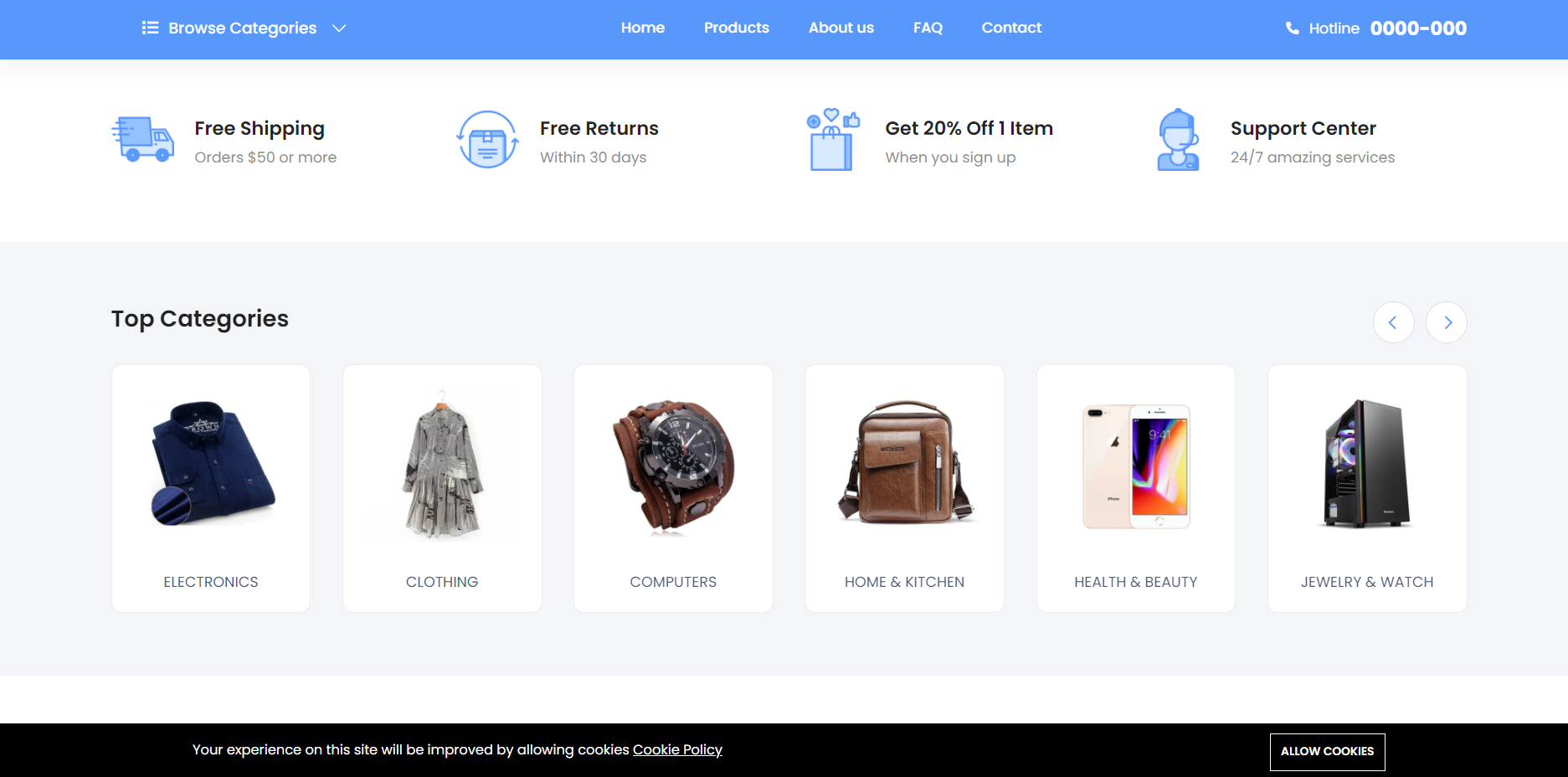
Task: Click the Free Returns box icon
Action: pos(487,140)
